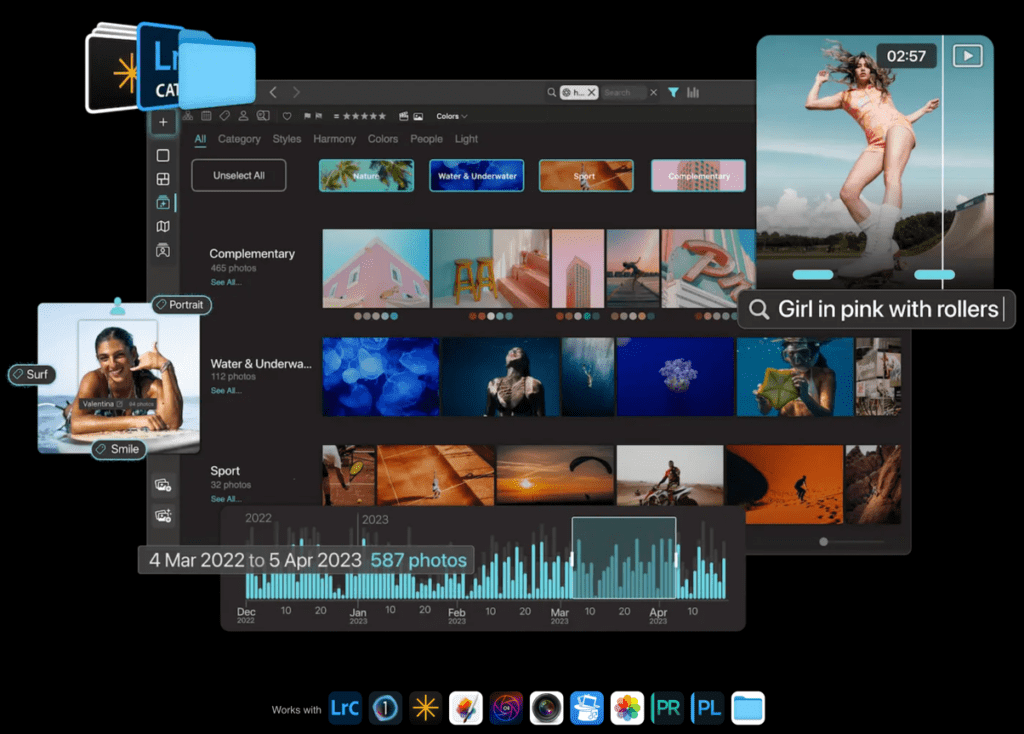Switch to the Harmony tab

click(x=334, y=139)
